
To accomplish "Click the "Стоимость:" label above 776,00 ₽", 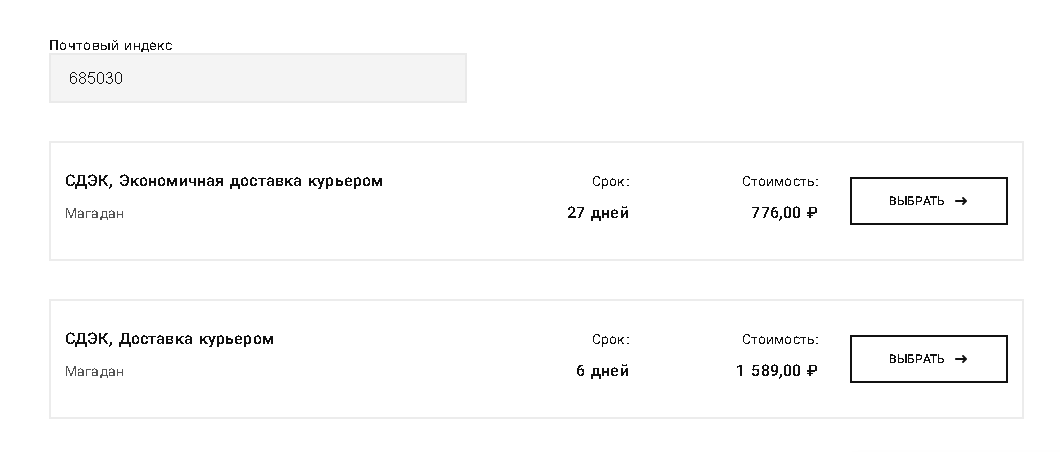I will pos(780,182).
